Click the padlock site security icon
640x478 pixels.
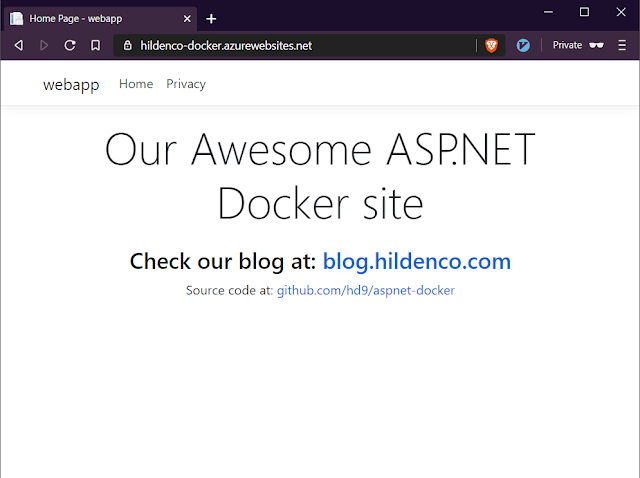[128, 45]
